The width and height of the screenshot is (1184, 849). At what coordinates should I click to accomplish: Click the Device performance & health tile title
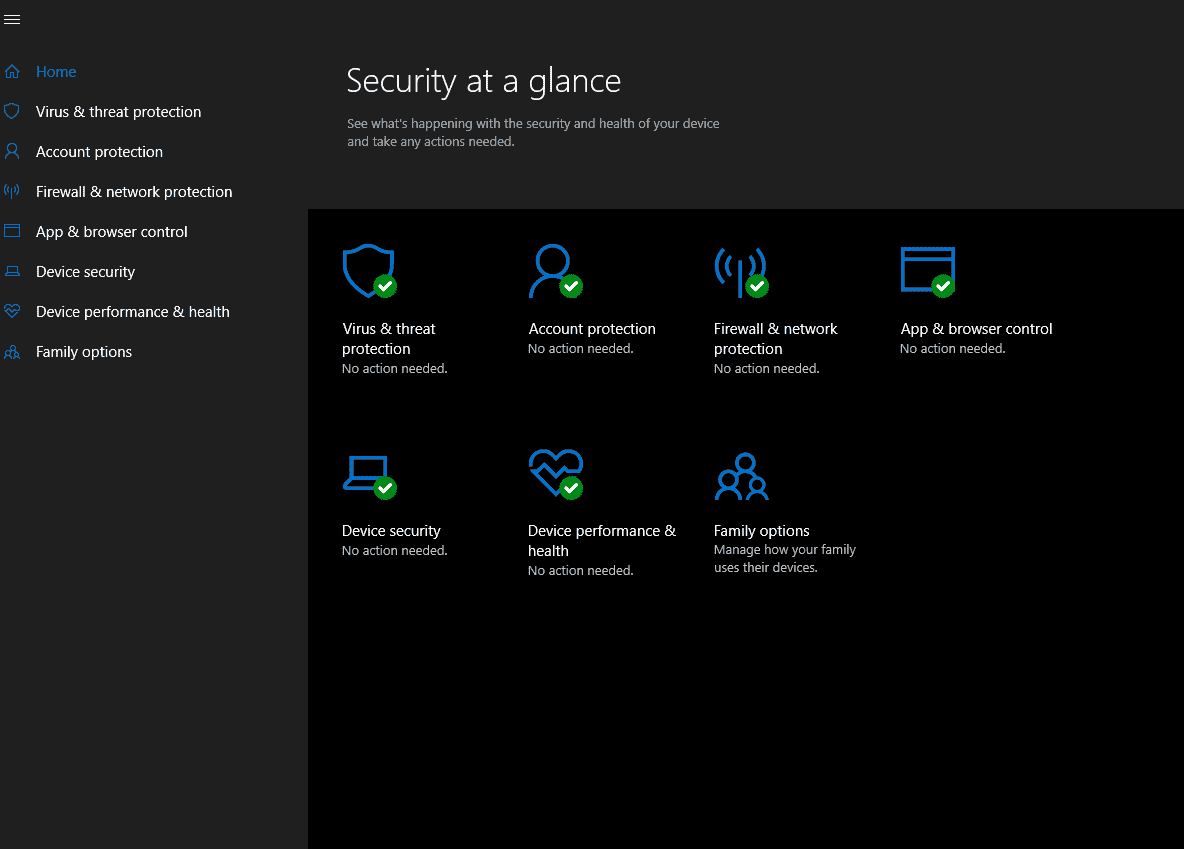(x=602, y=540)
